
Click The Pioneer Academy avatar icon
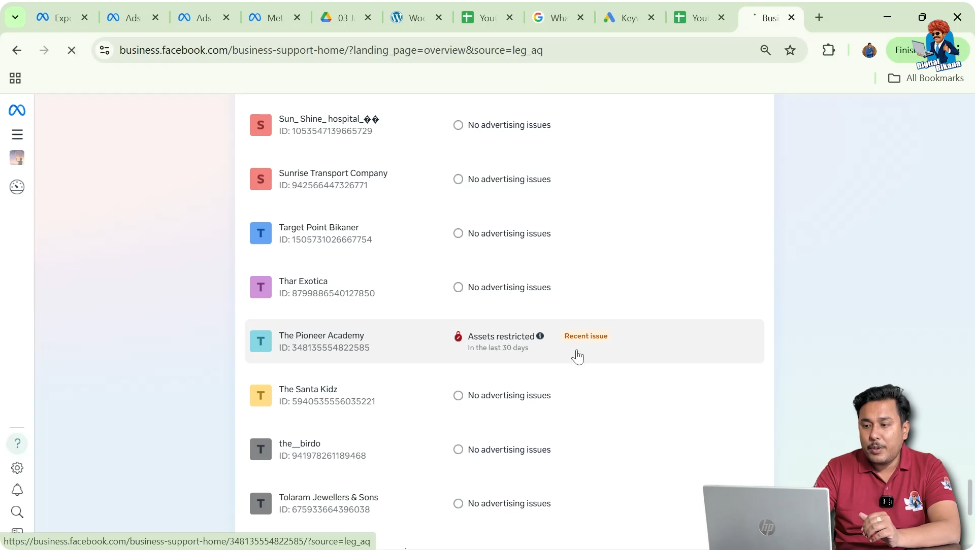(261, 341)
